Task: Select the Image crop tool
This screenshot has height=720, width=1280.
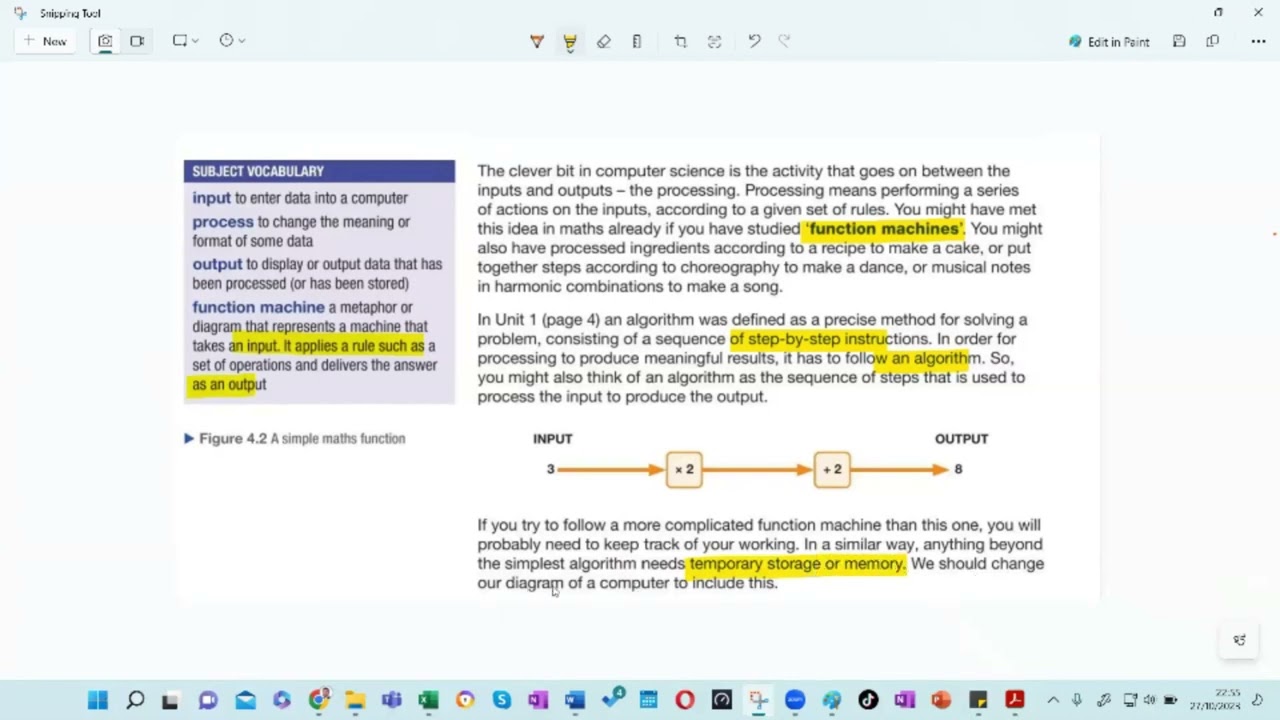Action: click(681, 41)
